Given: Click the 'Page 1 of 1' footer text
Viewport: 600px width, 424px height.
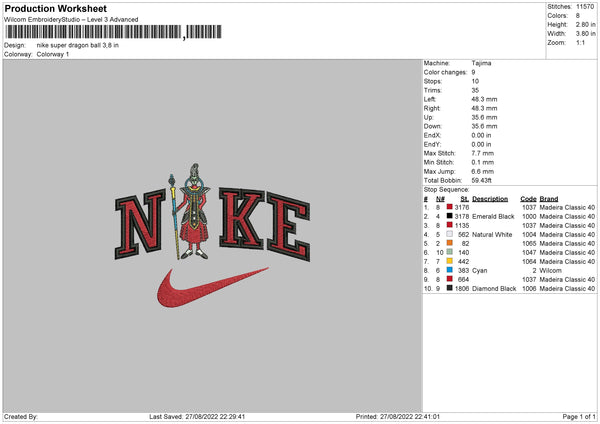Looking at the screenshot, I should click(x=579, y=417).
